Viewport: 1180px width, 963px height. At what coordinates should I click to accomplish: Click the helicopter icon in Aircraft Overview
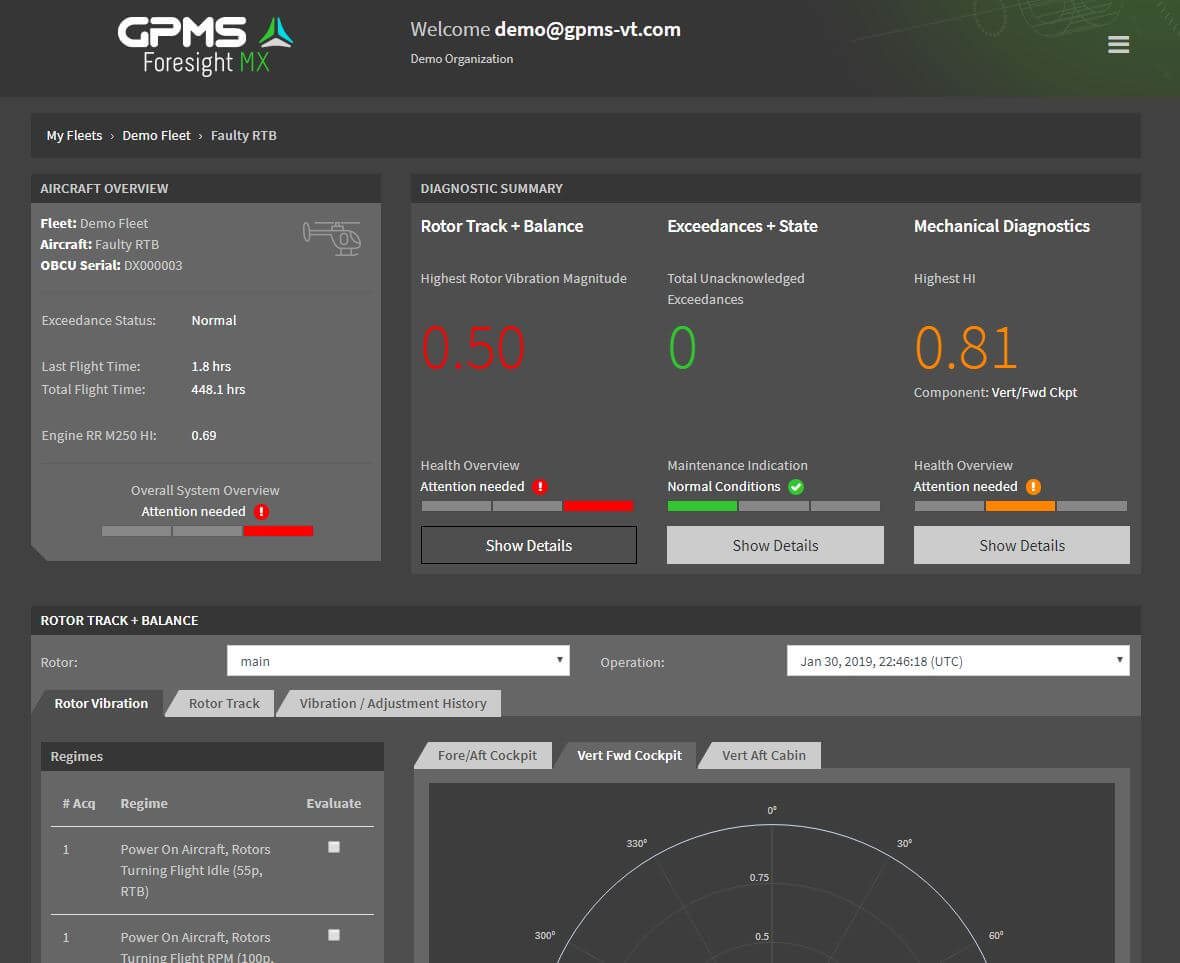pos(332,238)
